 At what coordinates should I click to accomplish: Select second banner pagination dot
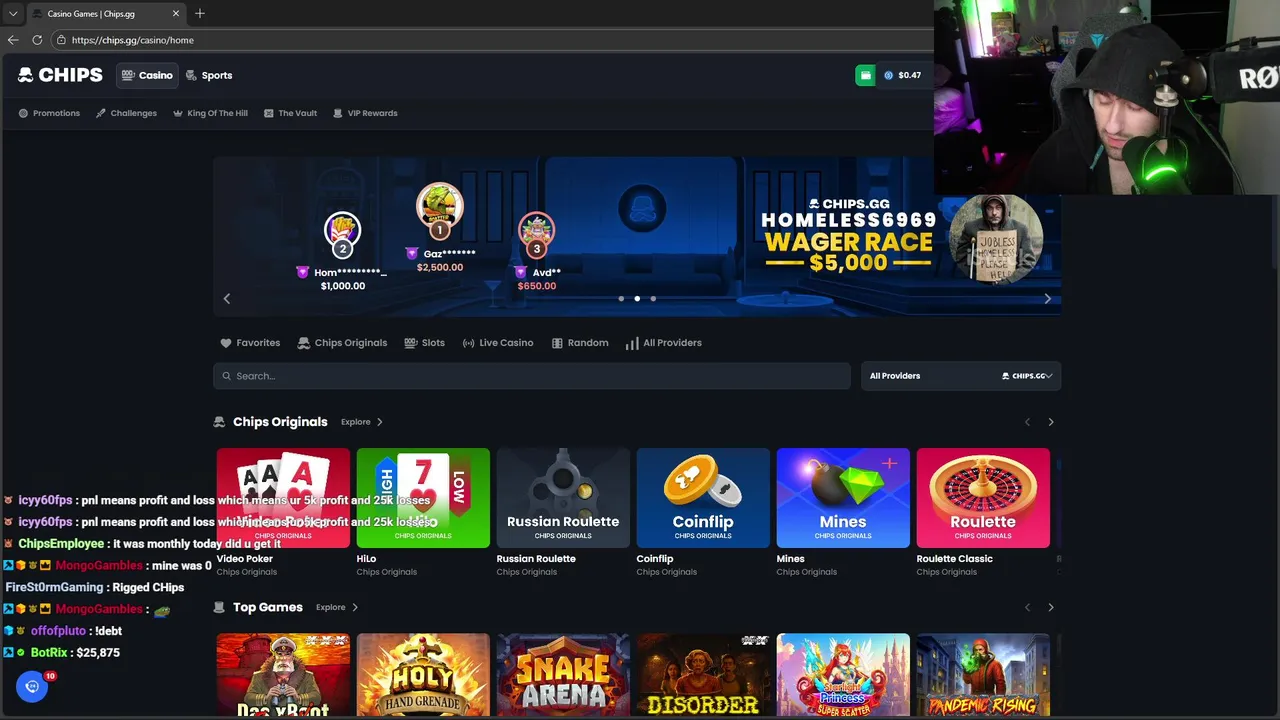pos(637,298)
